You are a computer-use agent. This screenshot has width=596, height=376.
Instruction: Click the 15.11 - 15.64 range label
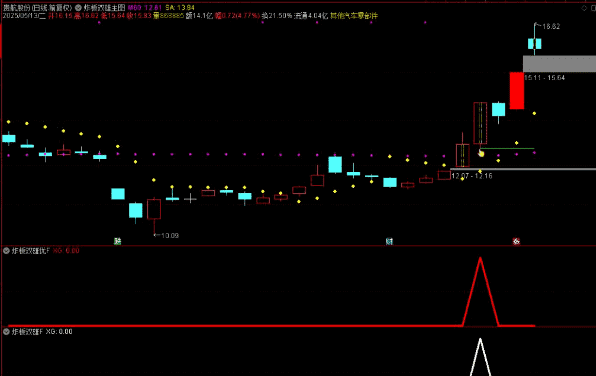(x=544, y=78)
